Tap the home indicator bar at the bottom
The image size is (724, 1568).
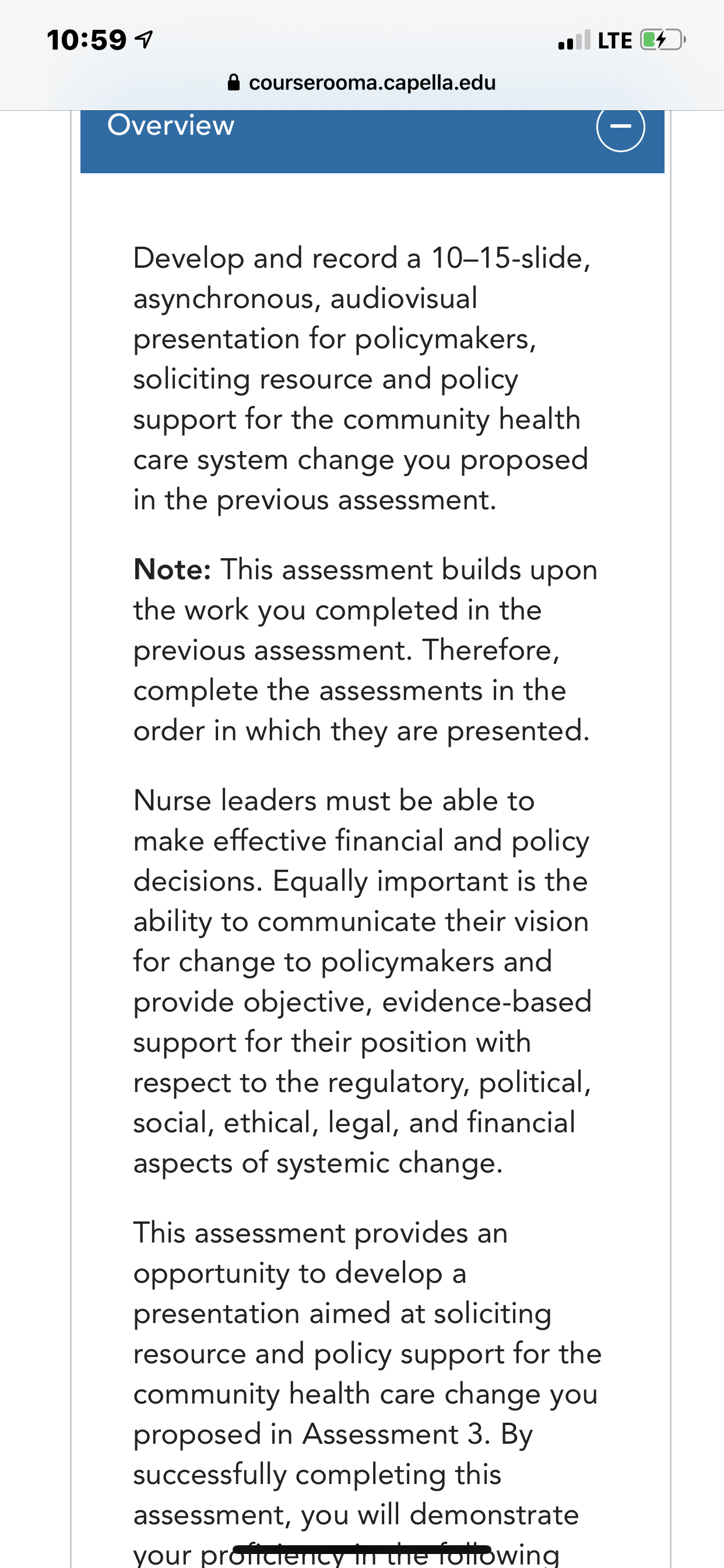coord(361,1549)
